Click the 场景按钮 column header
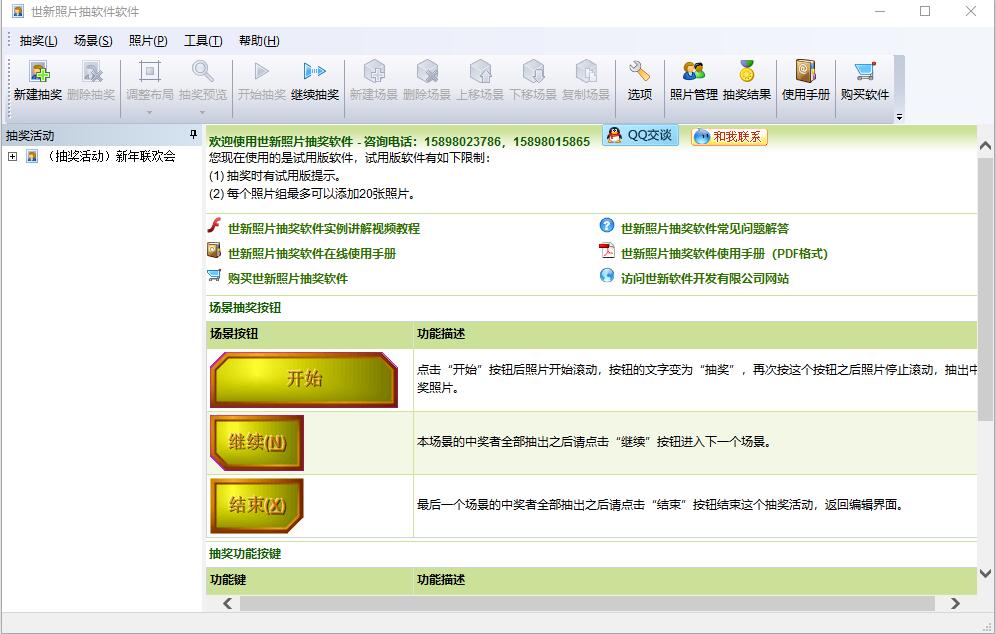996x634 pixels. click(x=234, y=334)
